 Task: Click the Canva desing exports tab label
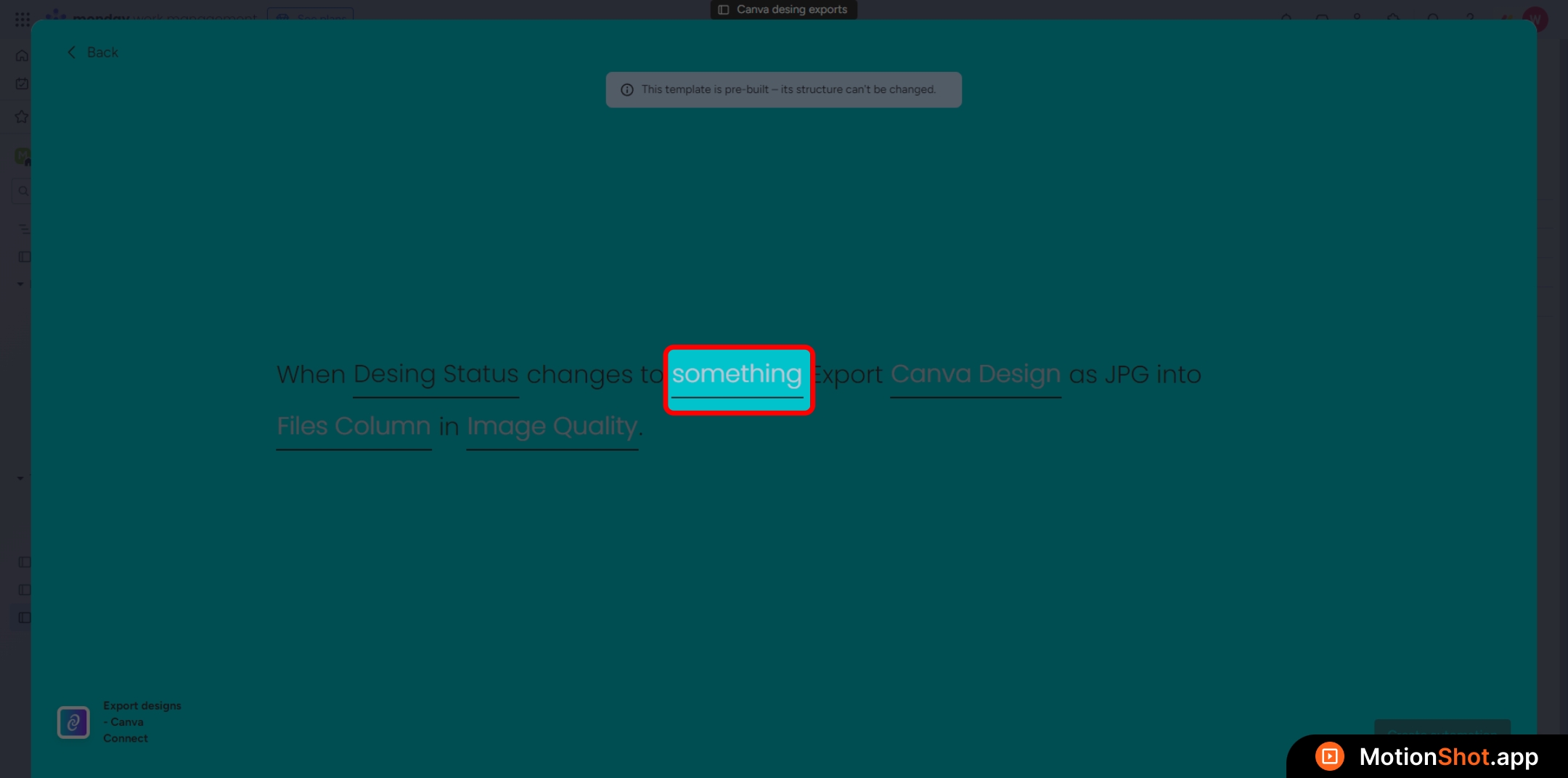(791, 9)
